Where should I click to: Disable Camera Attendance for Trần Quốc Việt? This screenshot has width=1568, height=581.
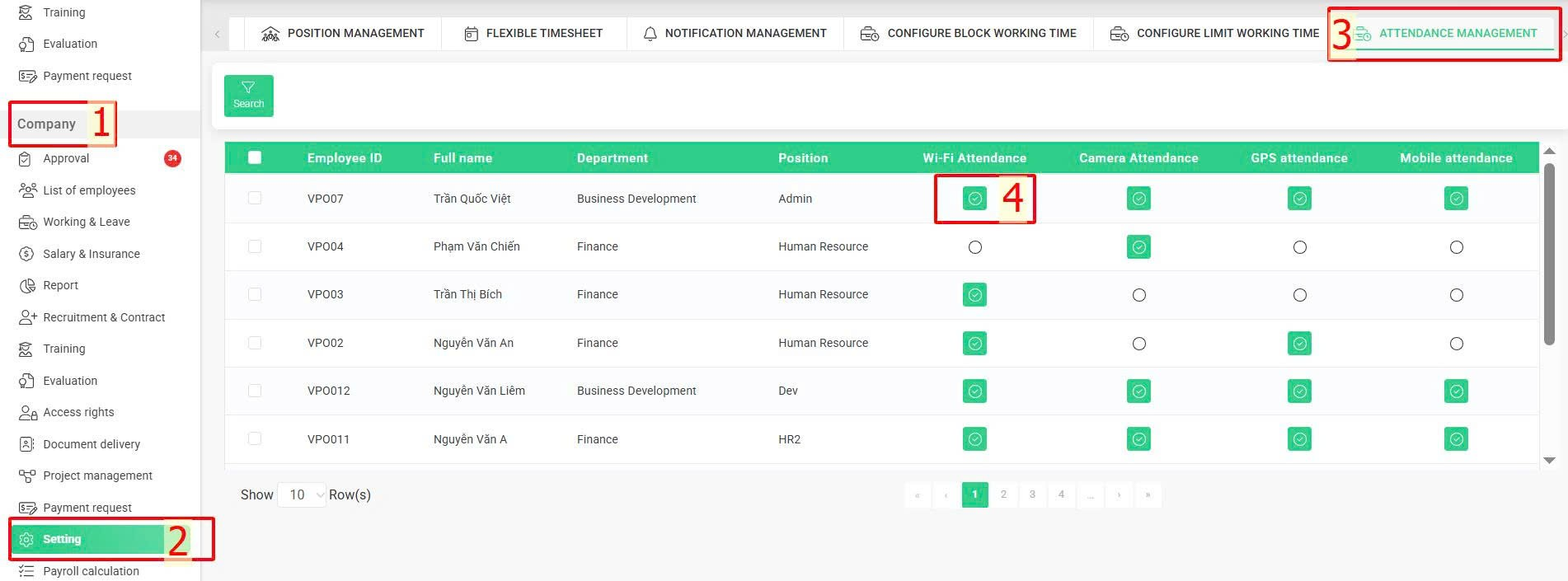click(x=1138, y=199)
